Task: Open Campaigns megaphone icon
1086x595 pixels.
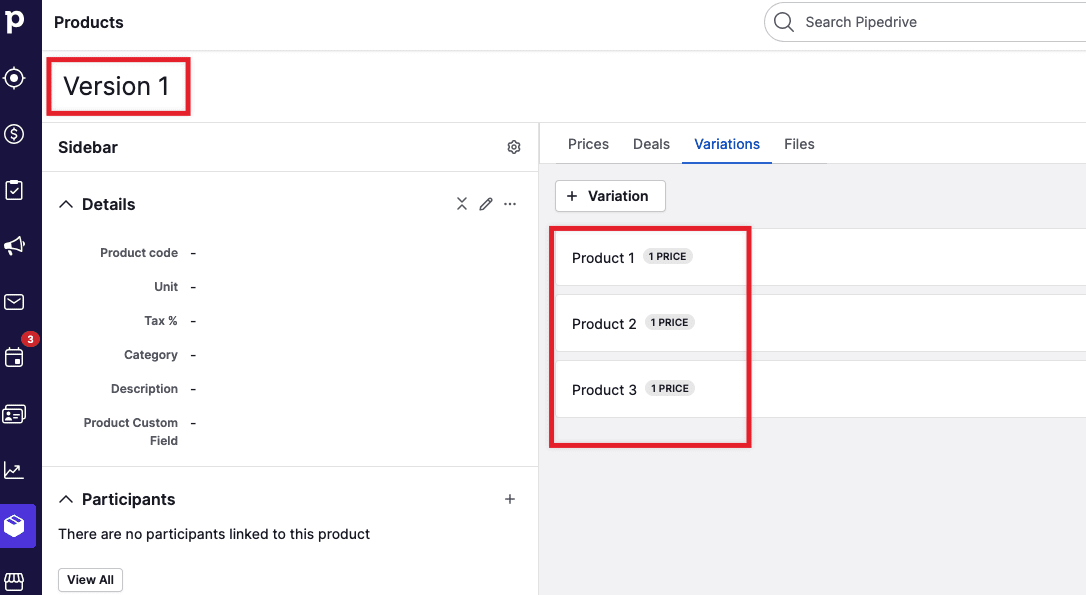Action: coord(14,246)
